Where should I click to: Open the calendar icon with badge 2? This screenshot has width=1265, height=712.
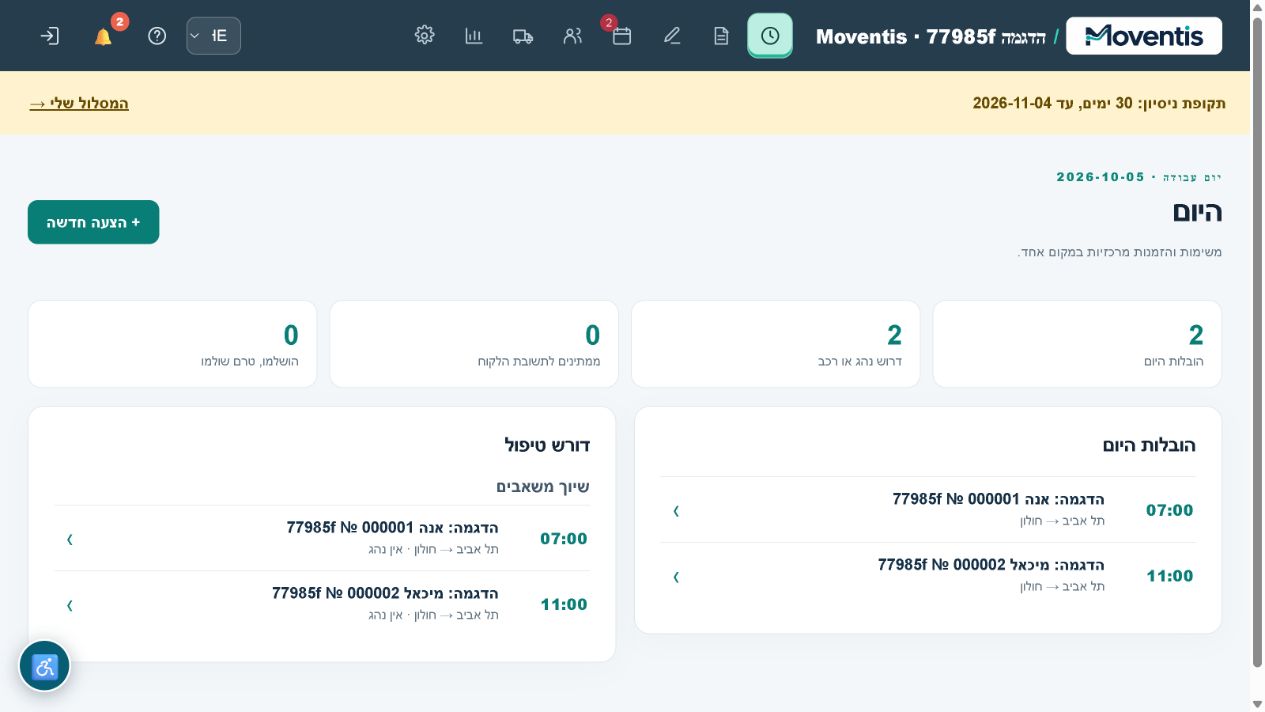(622, 36)
